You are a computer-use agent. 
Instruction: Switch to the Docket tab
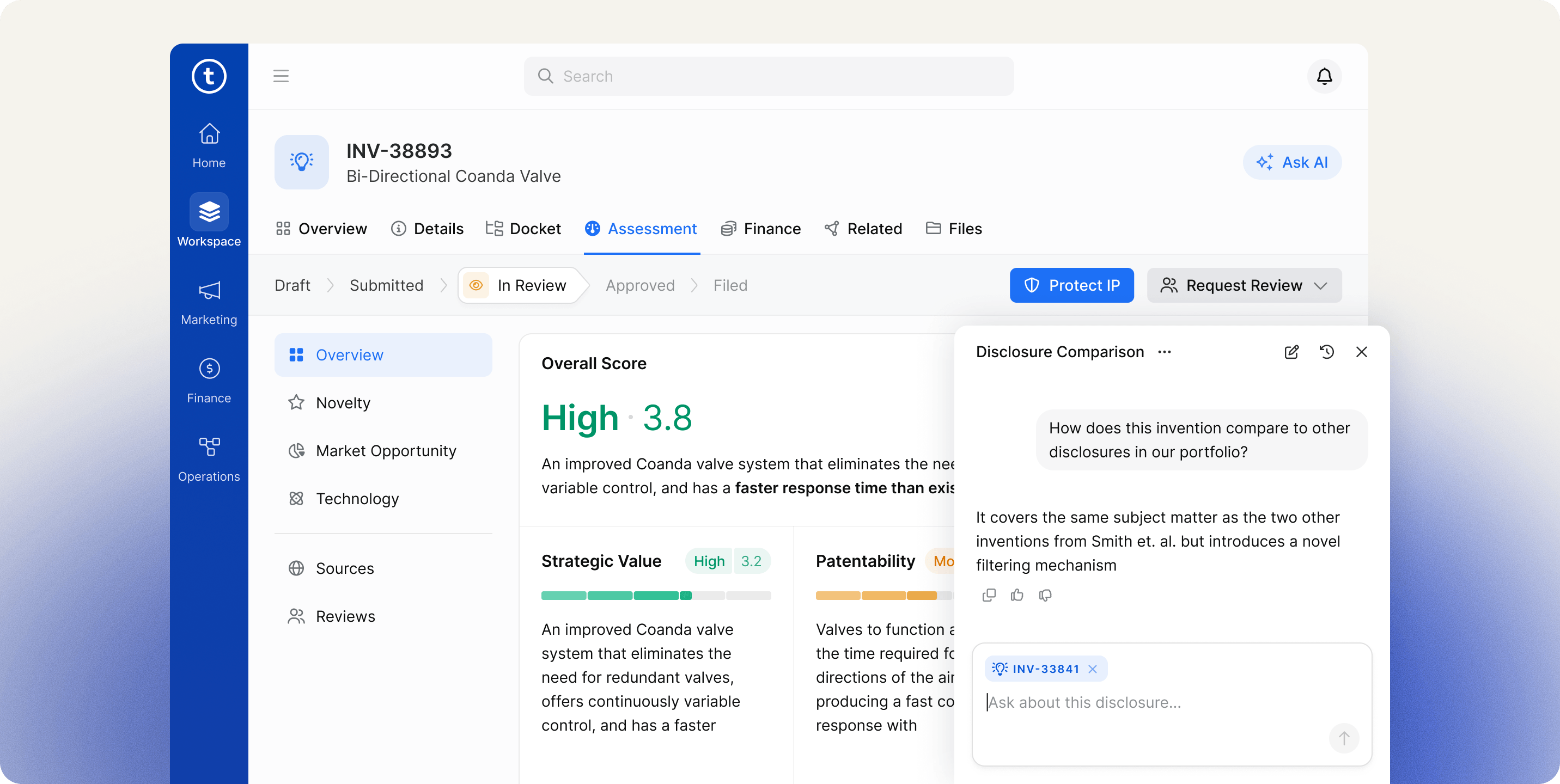click(x=523, y=229)
